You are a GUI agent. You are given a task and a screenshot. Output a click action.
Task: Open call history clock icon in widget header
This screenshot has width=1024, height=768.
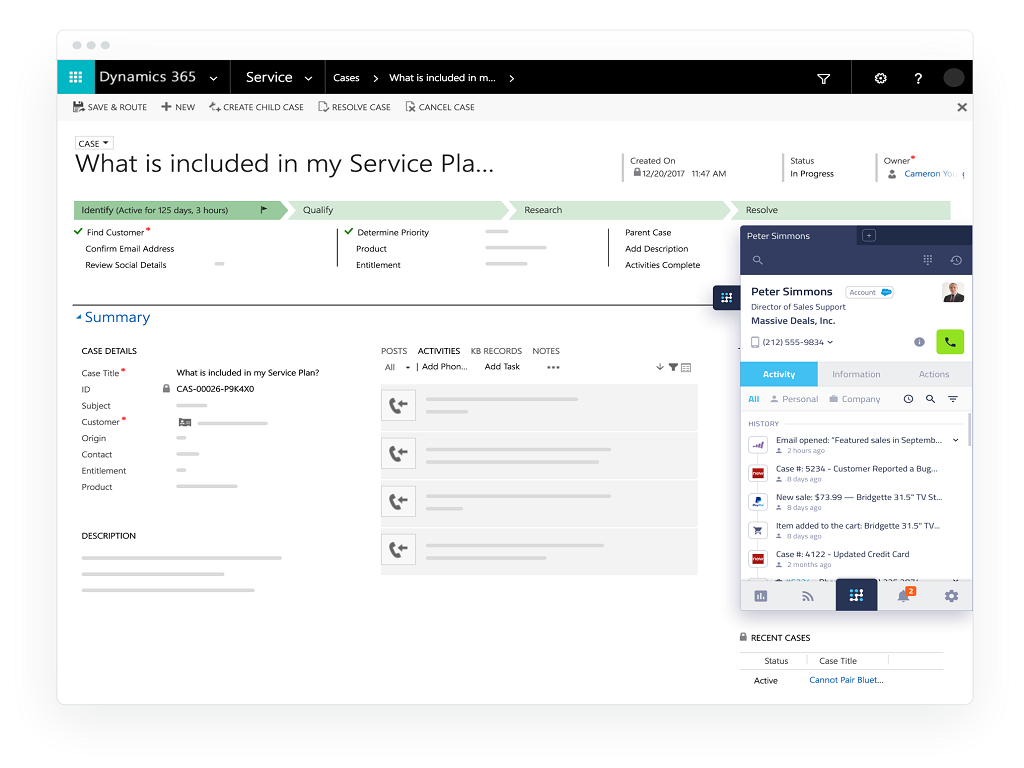coord(956,260)
